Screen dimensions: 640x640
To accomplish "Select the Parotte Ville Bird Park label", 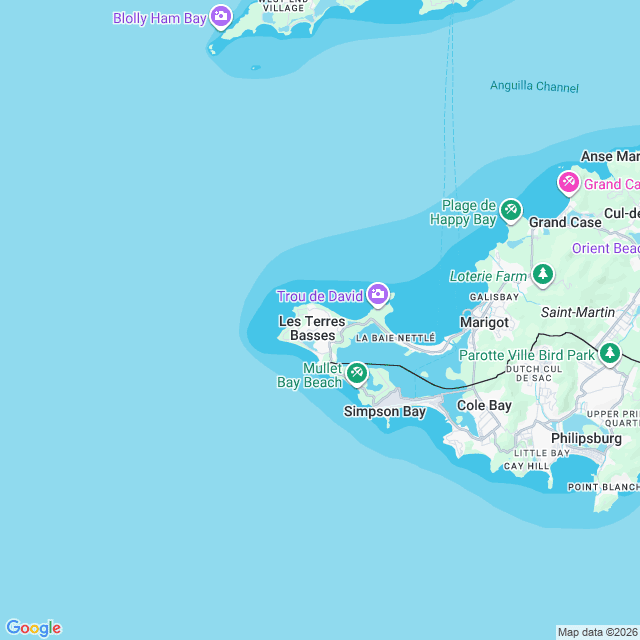I will [x=527, y=355].
